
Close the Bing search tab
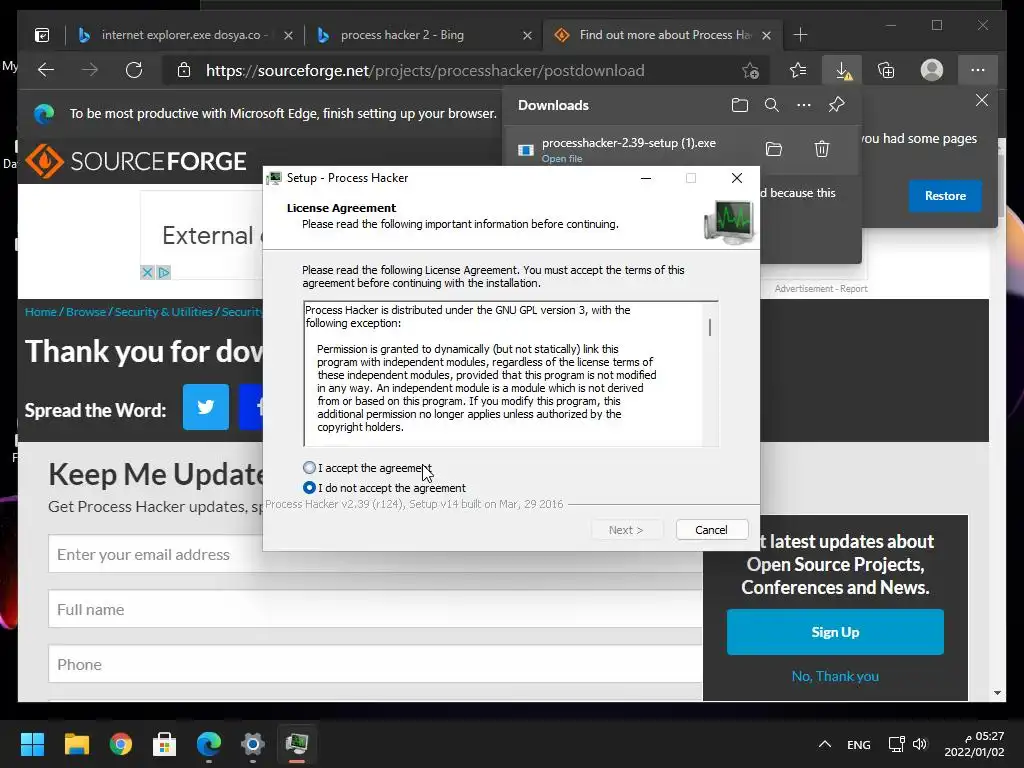pos(527,35)
